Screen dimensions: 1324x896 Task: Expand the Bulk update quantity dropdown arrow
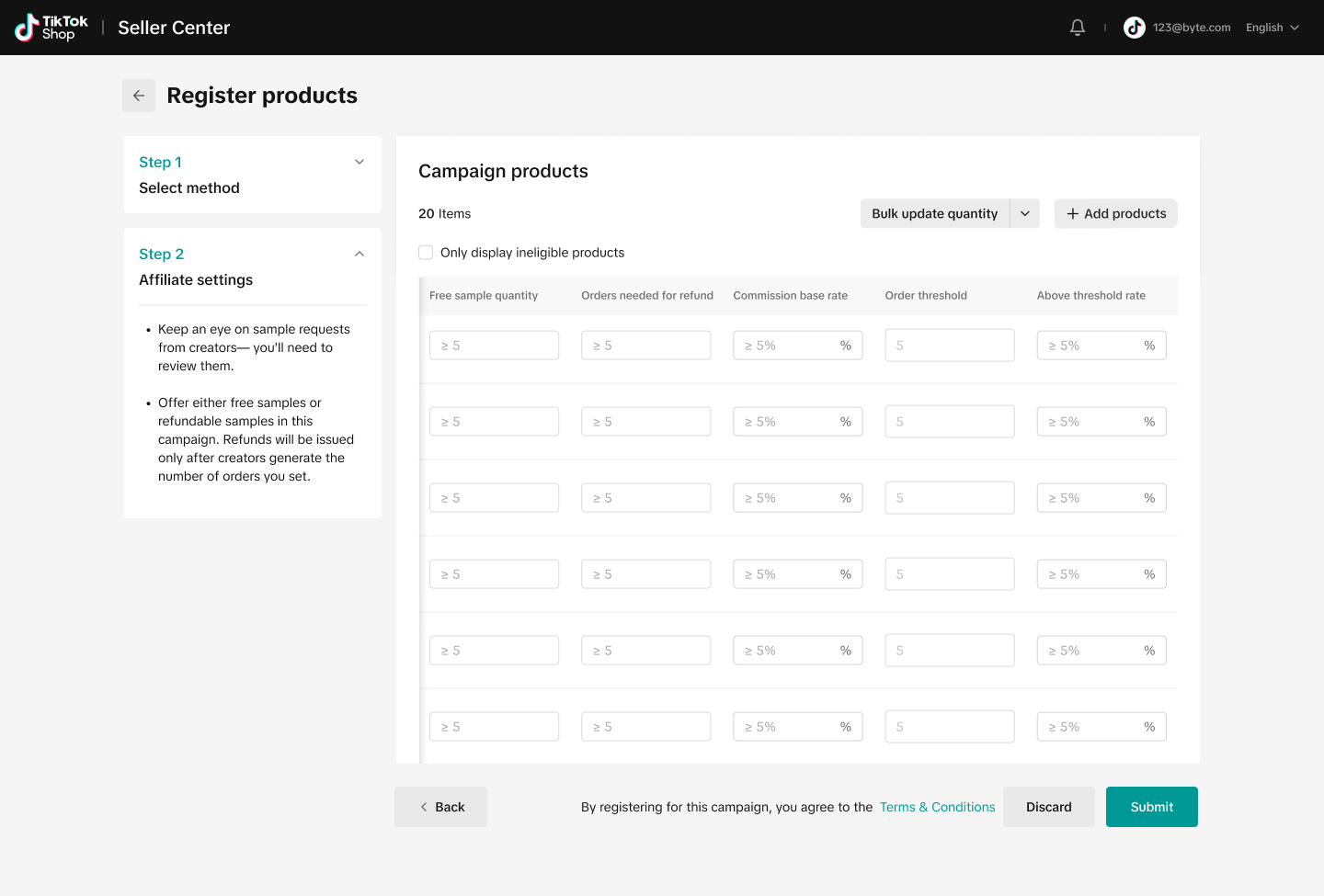(1025, 213)
